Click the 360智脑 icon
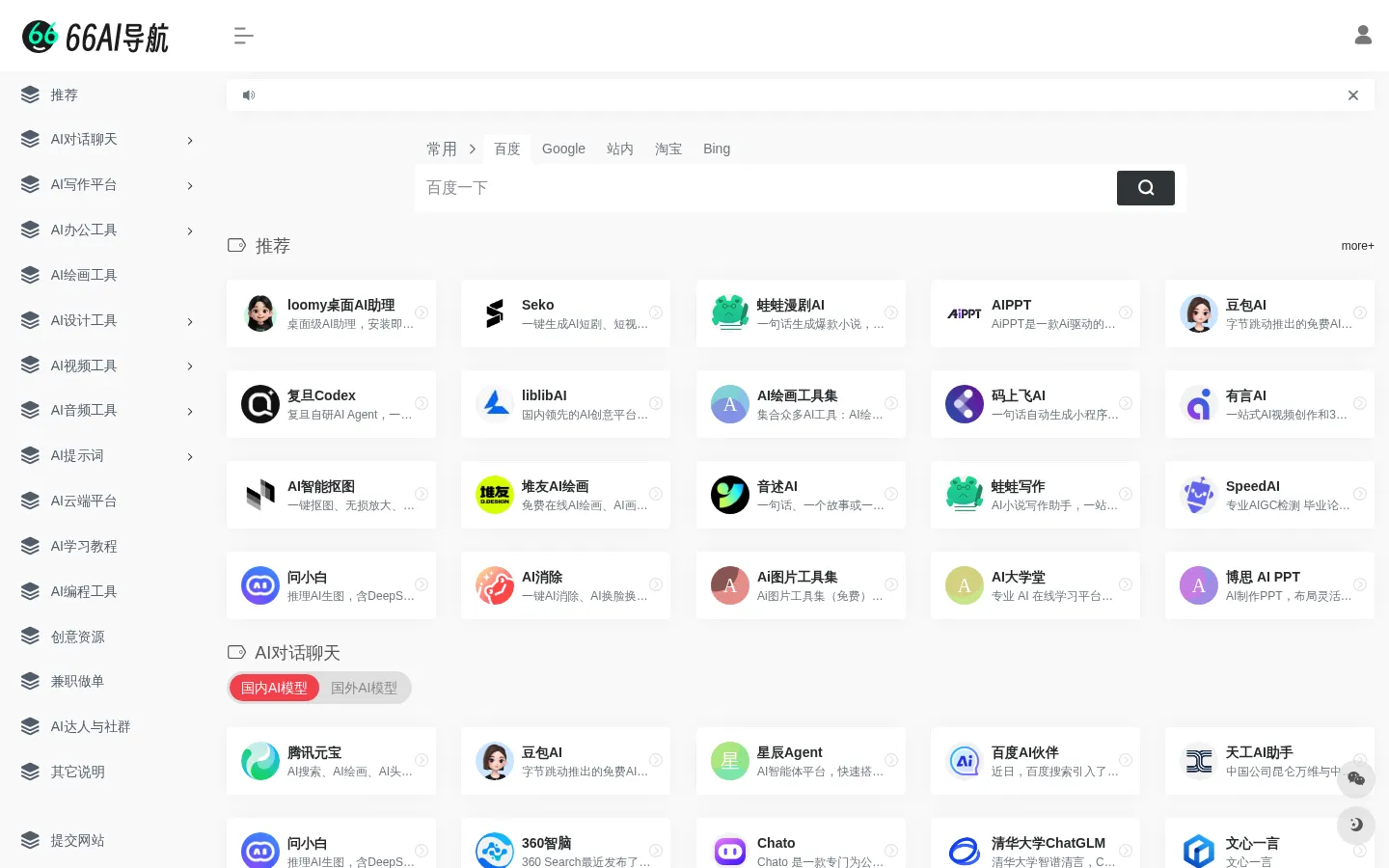Image resolution: width=1389 pixels, height=868 pixels. click(495, 851)
